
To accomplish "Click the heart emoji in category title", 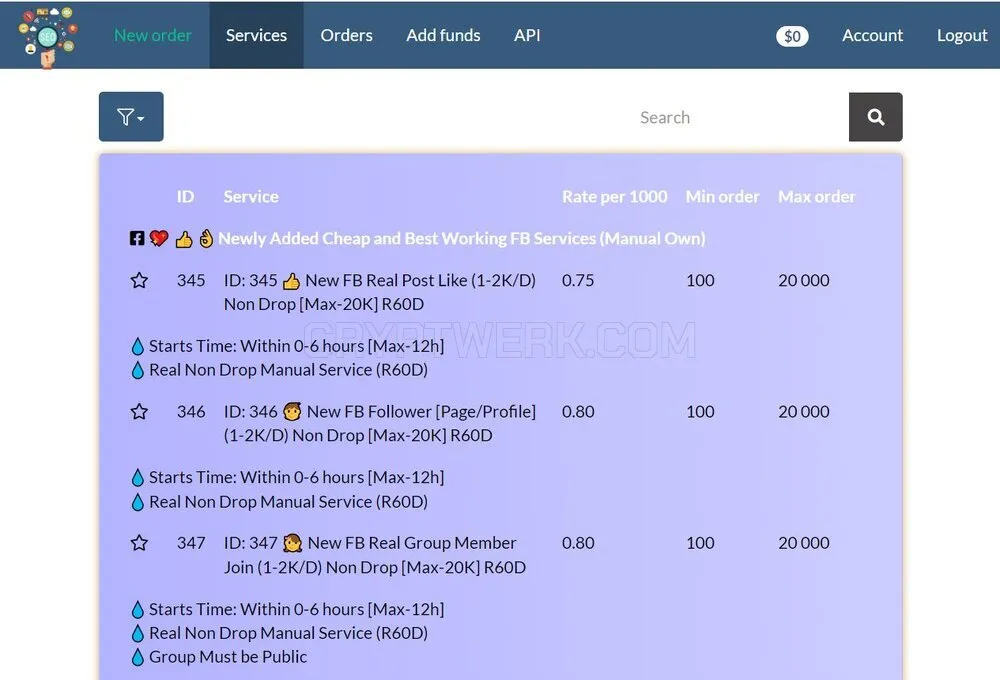I will (x=159, y=238).
